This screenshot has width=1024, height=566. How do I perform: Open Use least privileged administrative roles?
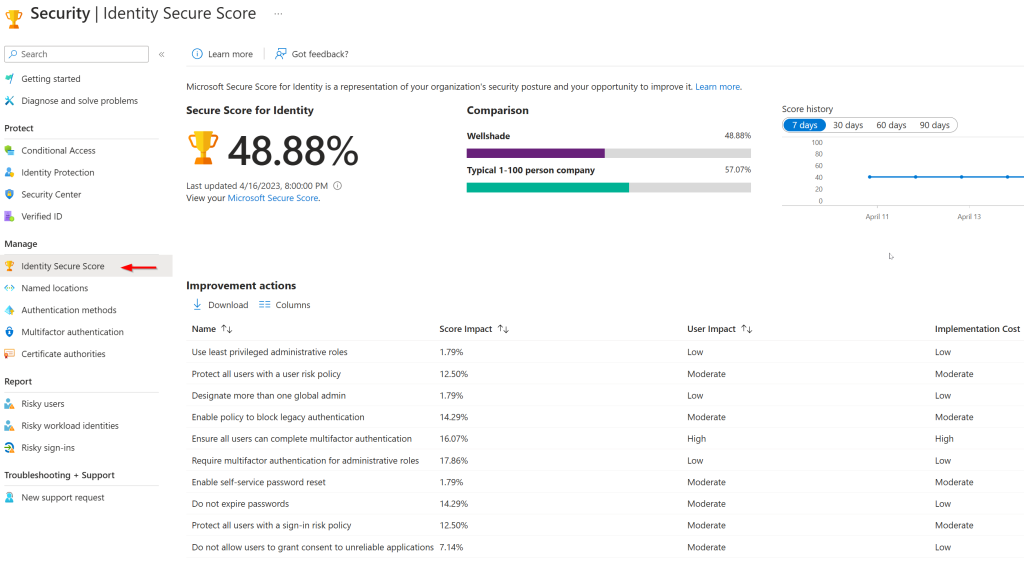pyautogui.click(x=269, y=352)
